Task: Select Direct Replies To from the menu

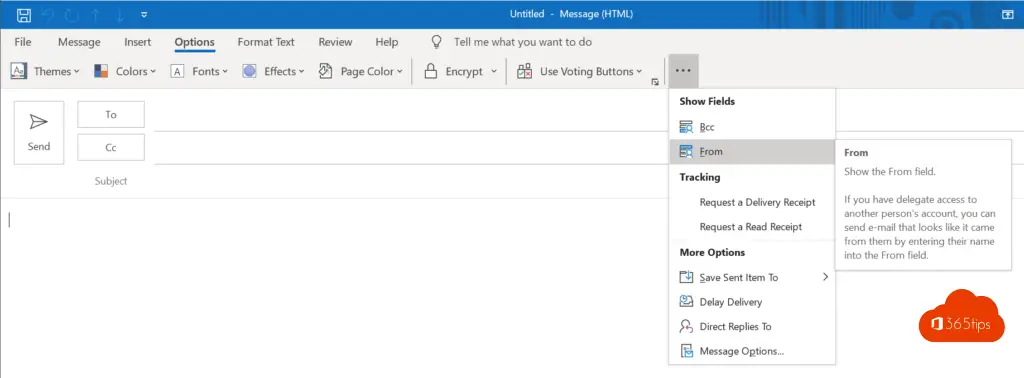Action: pos(752,326)
